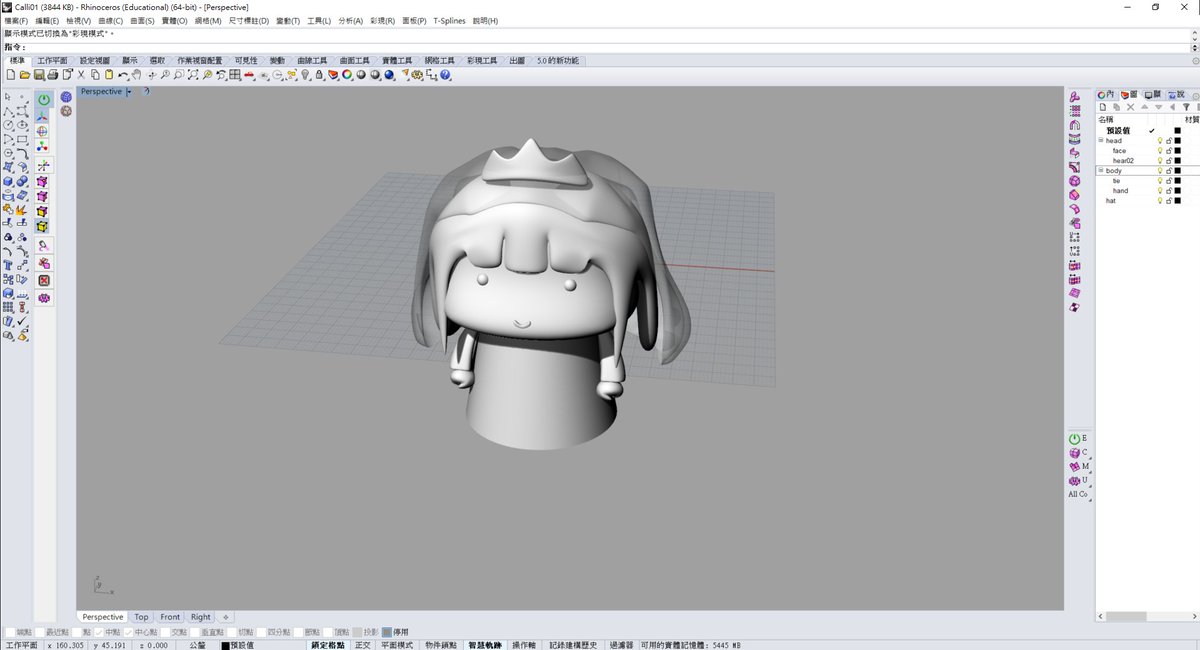
Task: Click the red car render-mode icon
Action: [x=249, y=75]
